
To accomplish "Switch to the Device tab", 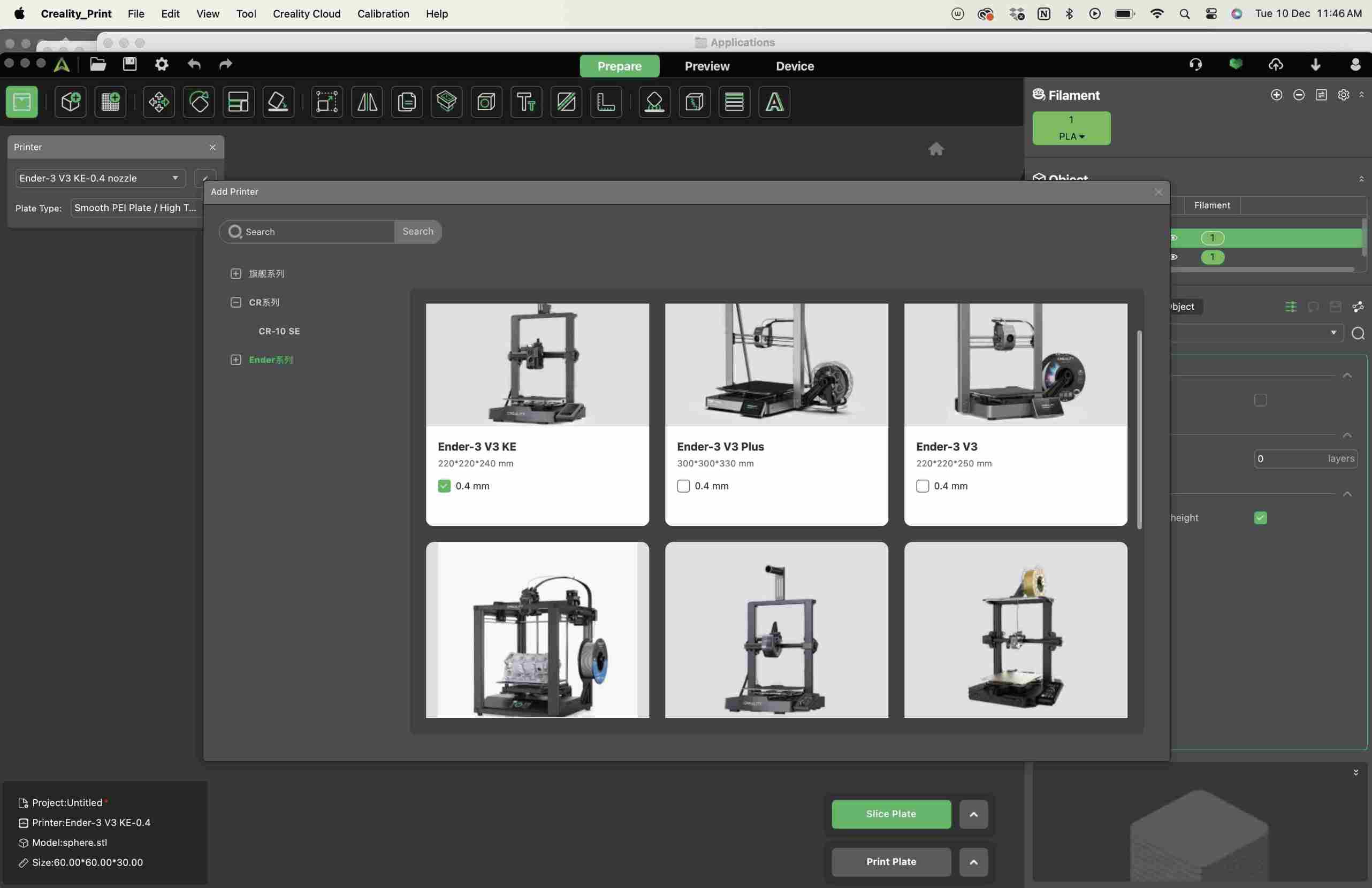I will click(x=795, y=66).
